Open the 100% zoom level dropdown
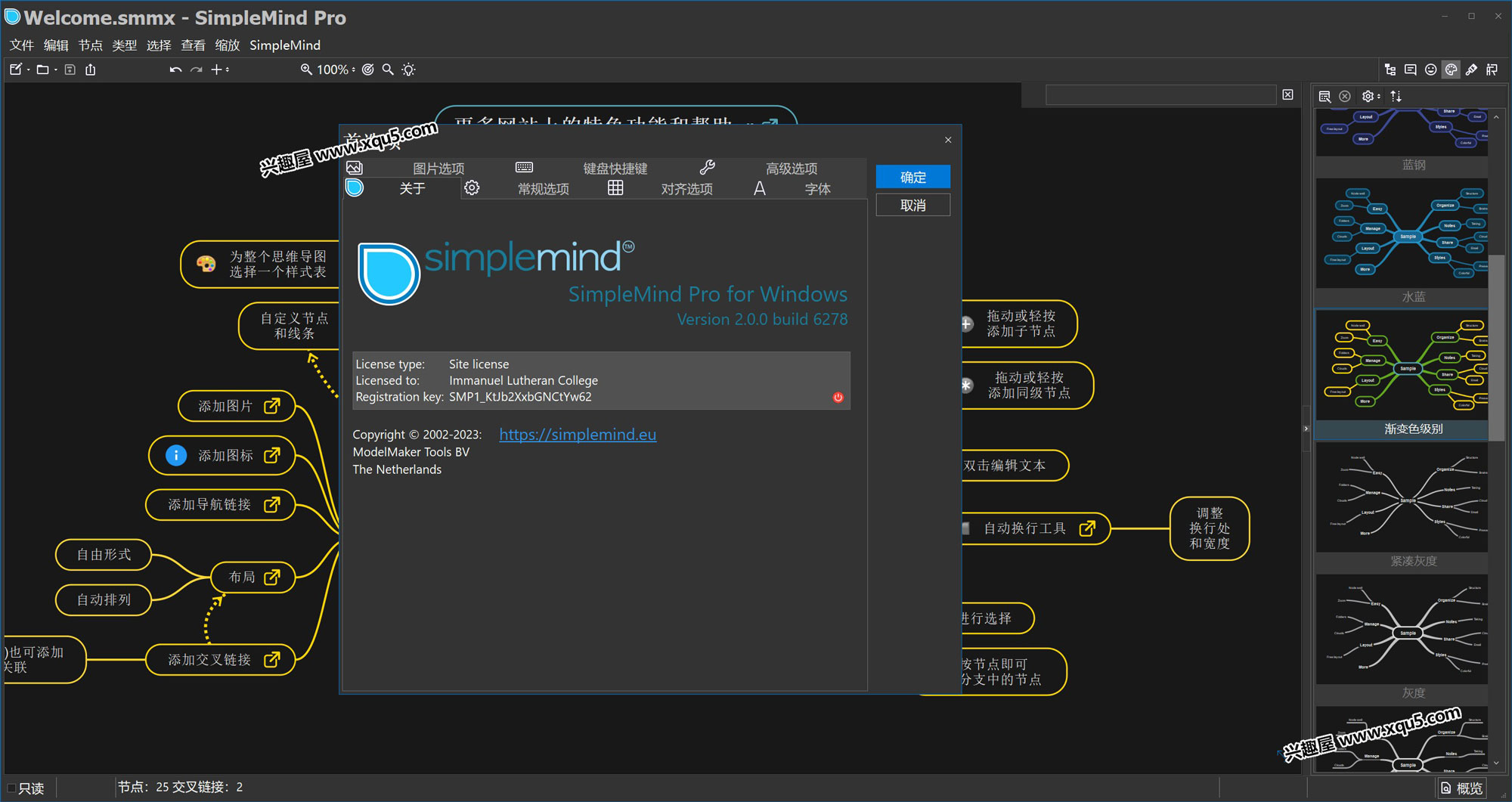The width and height of the screenshot is (1512, 802). pos(336,70)
